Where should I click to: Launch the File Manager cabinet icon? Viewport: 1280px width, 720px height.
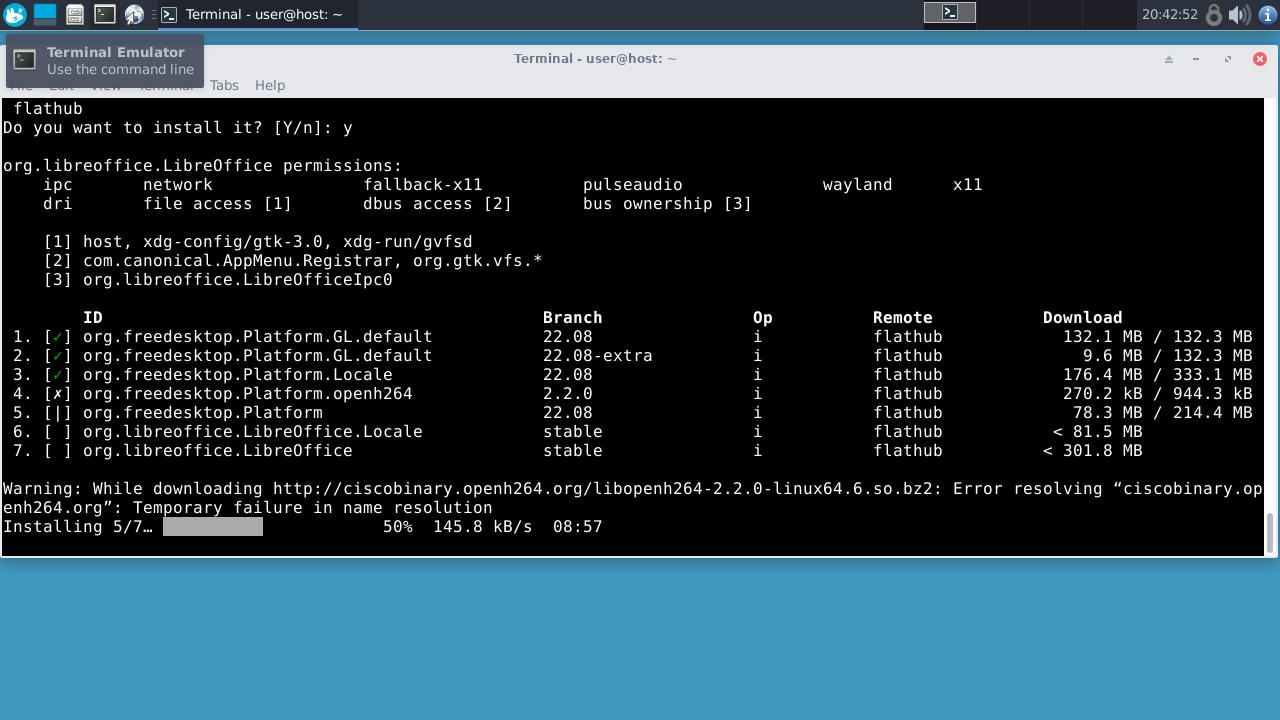coord(75,14)
